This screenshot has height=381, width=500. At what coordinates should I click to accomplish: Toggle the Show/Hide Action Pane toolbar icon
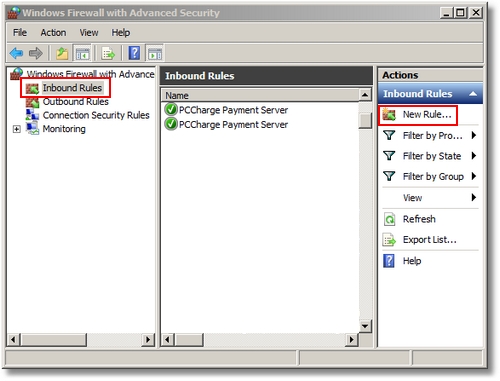tap(155, 53)
